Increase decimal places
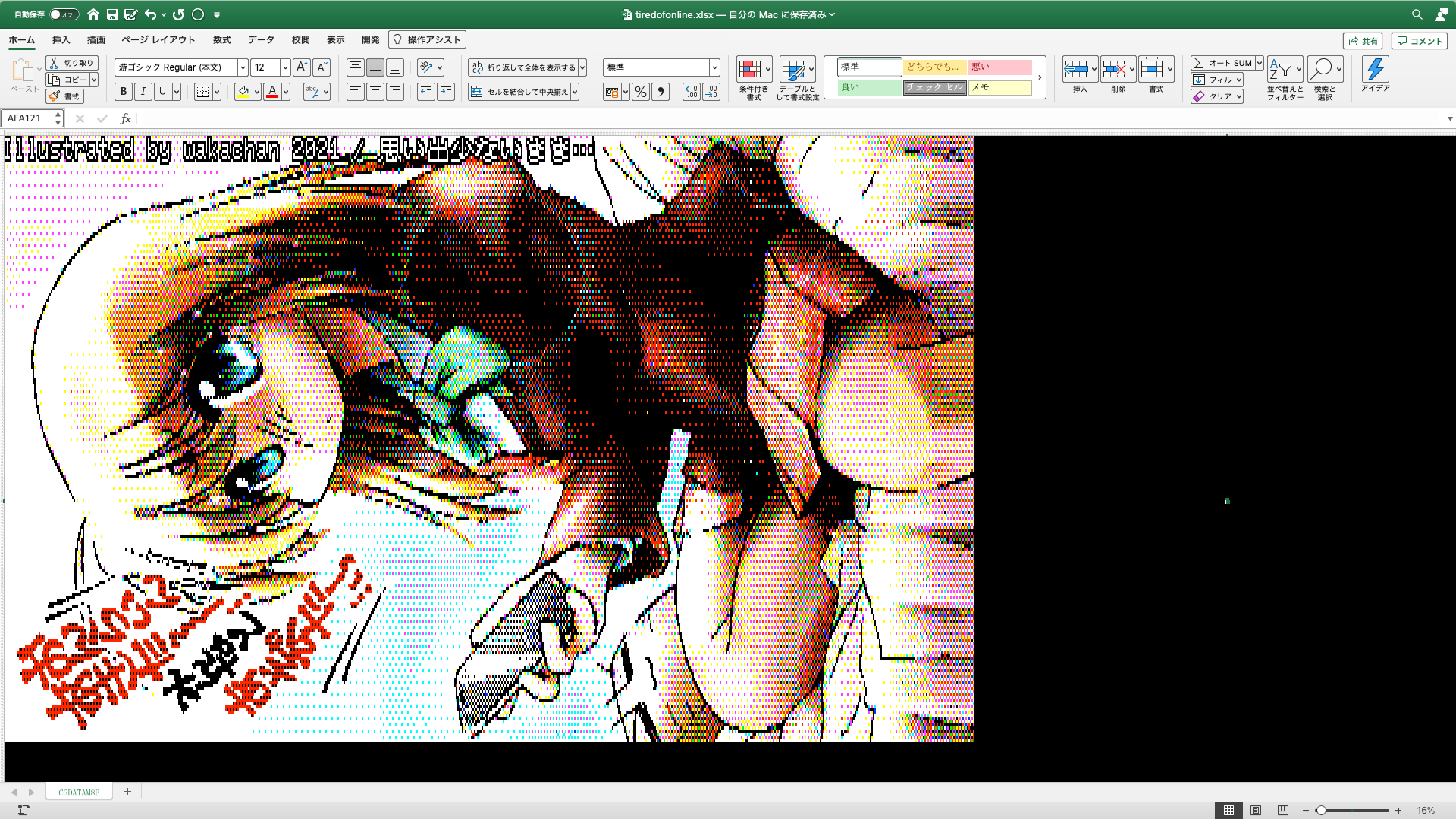This screenshot has width=1456, height=819. 692,92
